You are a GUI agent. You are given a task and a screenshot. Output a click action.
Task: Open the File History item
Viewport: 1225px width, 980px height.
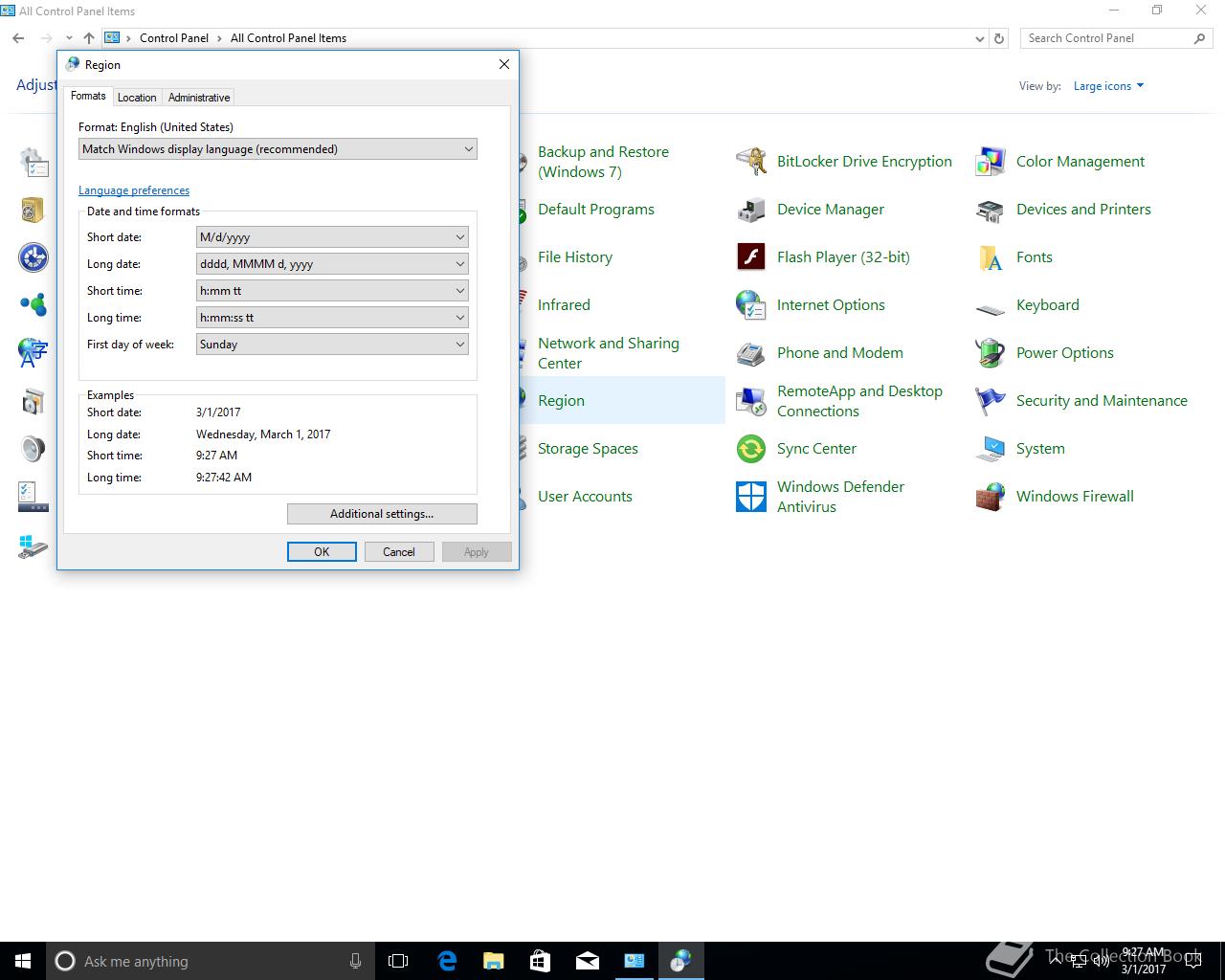tap(575, 257)
